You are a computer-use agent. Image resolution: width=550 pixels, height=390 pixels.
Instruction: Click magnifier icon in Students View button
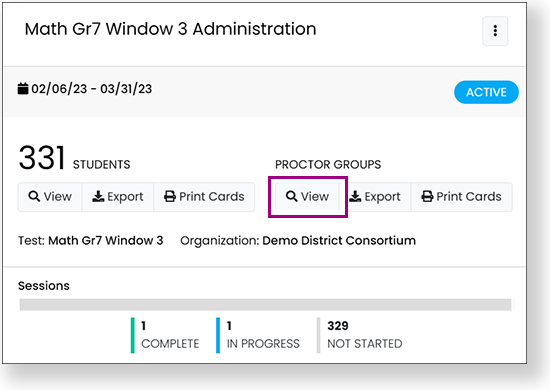(x=34, y=196)
